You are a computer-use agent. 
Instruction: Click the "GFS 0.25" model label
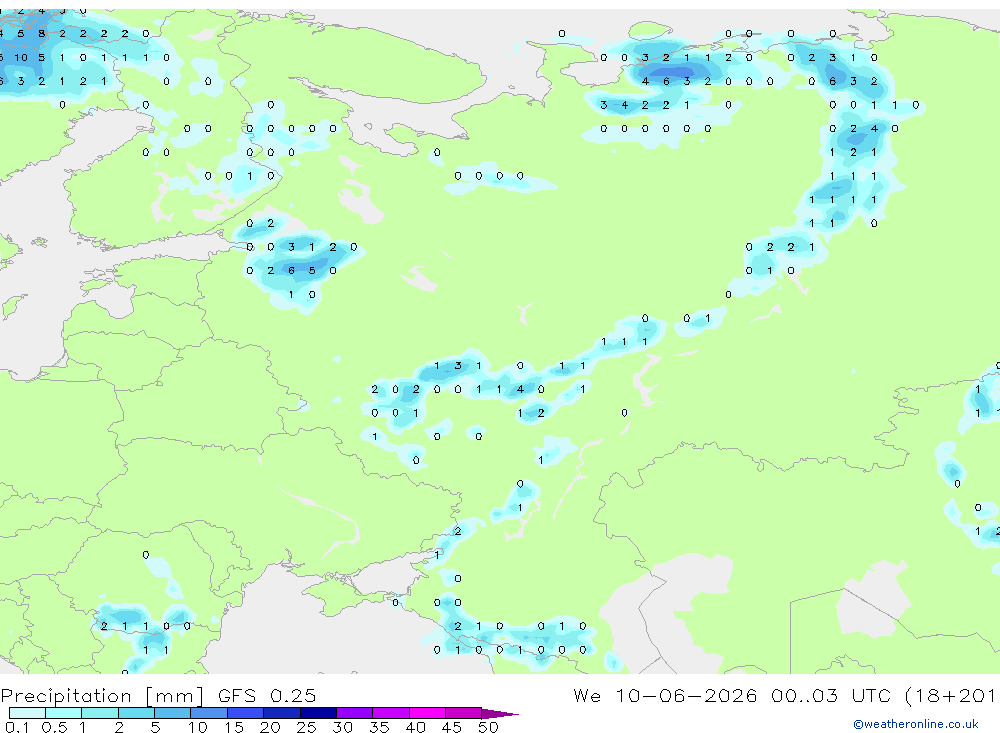(x=267, y=695)
